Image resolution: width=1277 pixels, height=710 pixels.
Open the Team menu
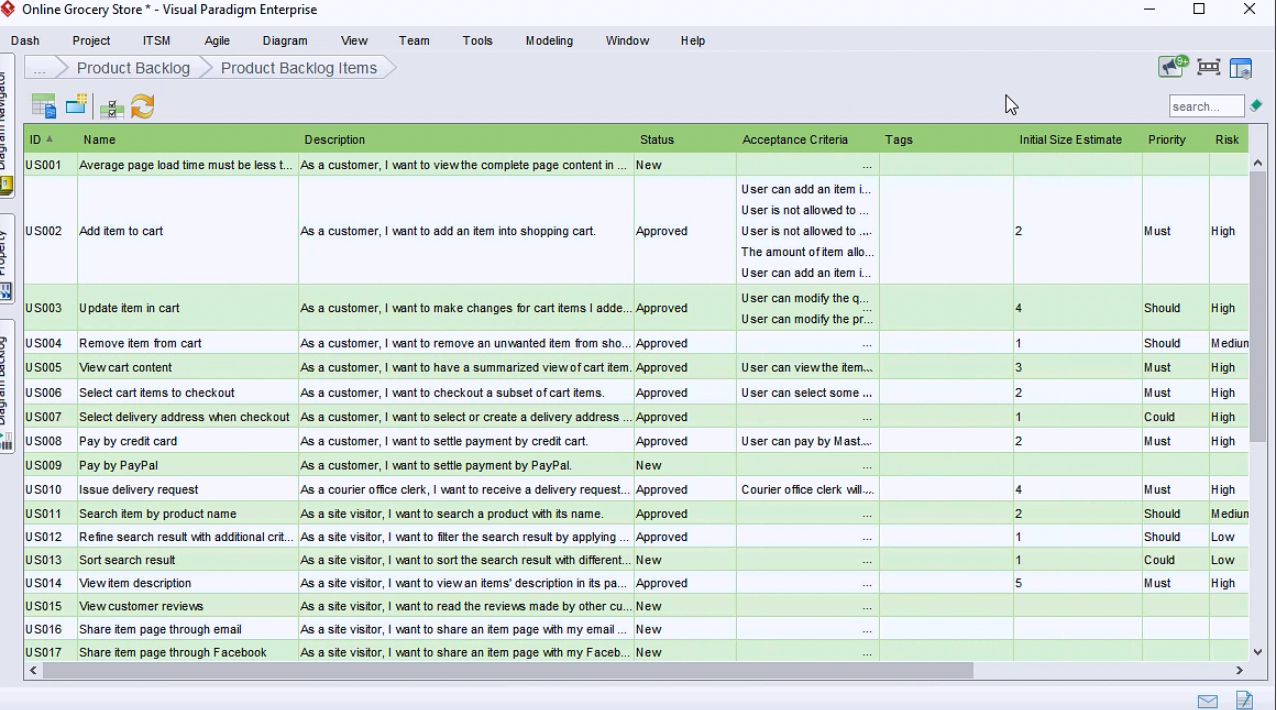[414, 41]
